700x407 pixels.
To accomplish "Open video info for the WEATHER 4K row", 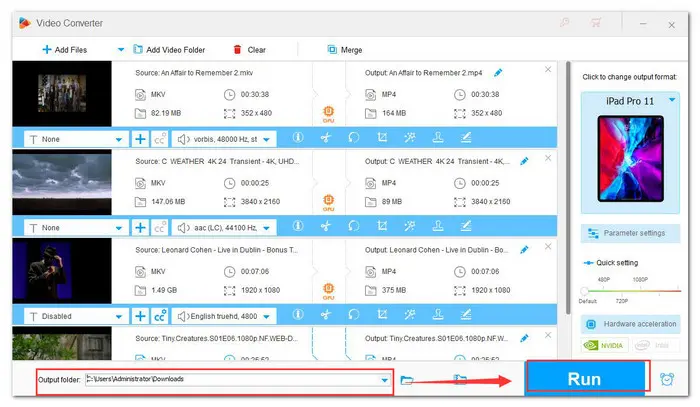I will [x=298, y=226].
